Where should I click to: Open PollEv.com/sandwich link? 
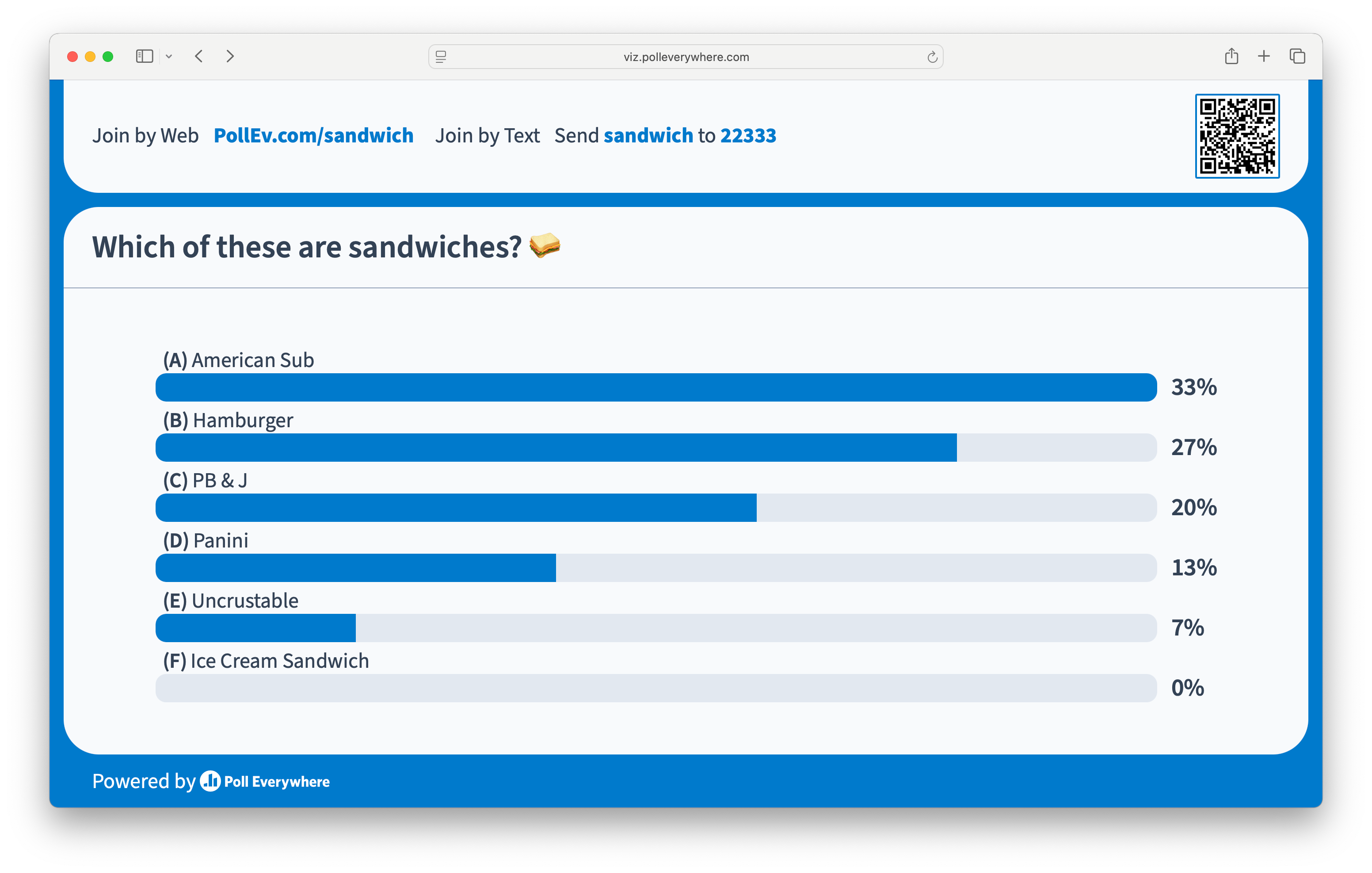(x=313, y=135)
